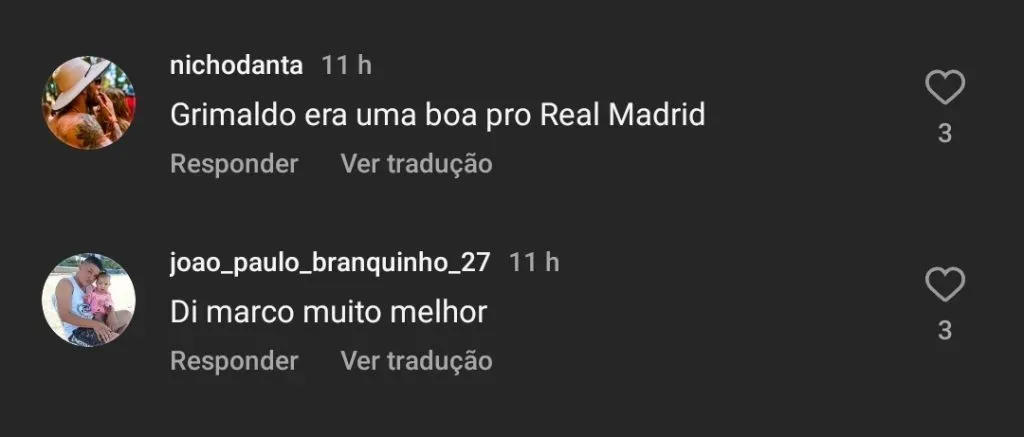Viewport: 1024px width, 437px height.
Task: Click the 11 h timestamp beside nichodanta
Action: tap(346, 65)
